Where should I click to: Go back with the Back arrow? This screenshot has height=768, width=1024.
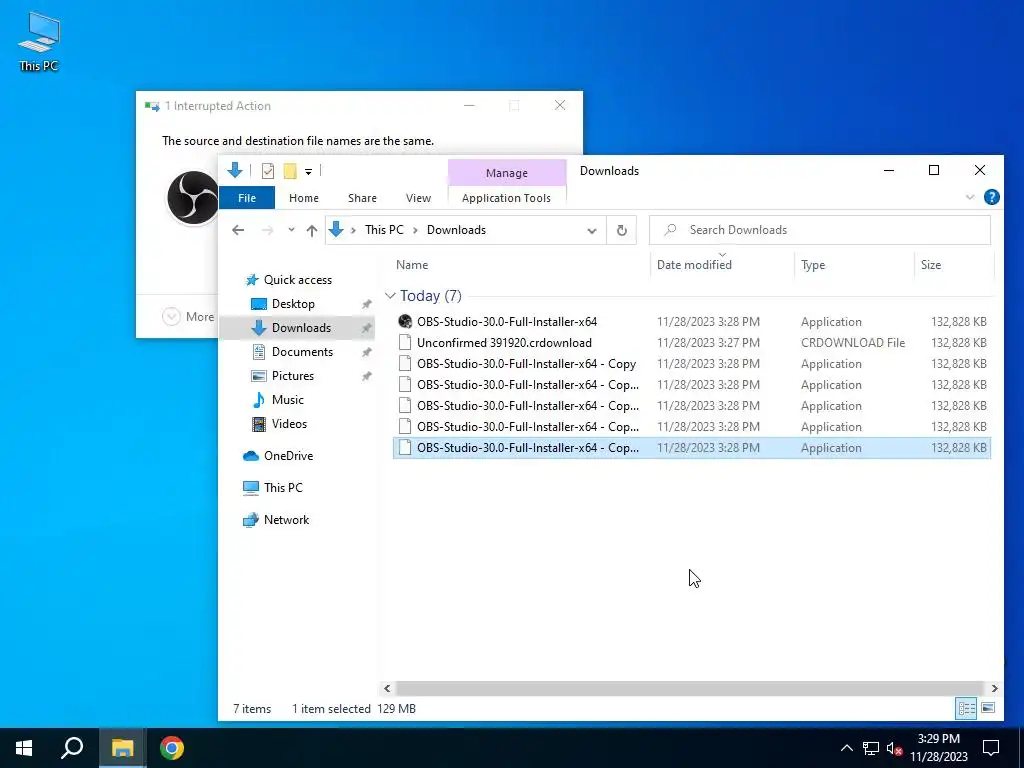tap(238, 230)
